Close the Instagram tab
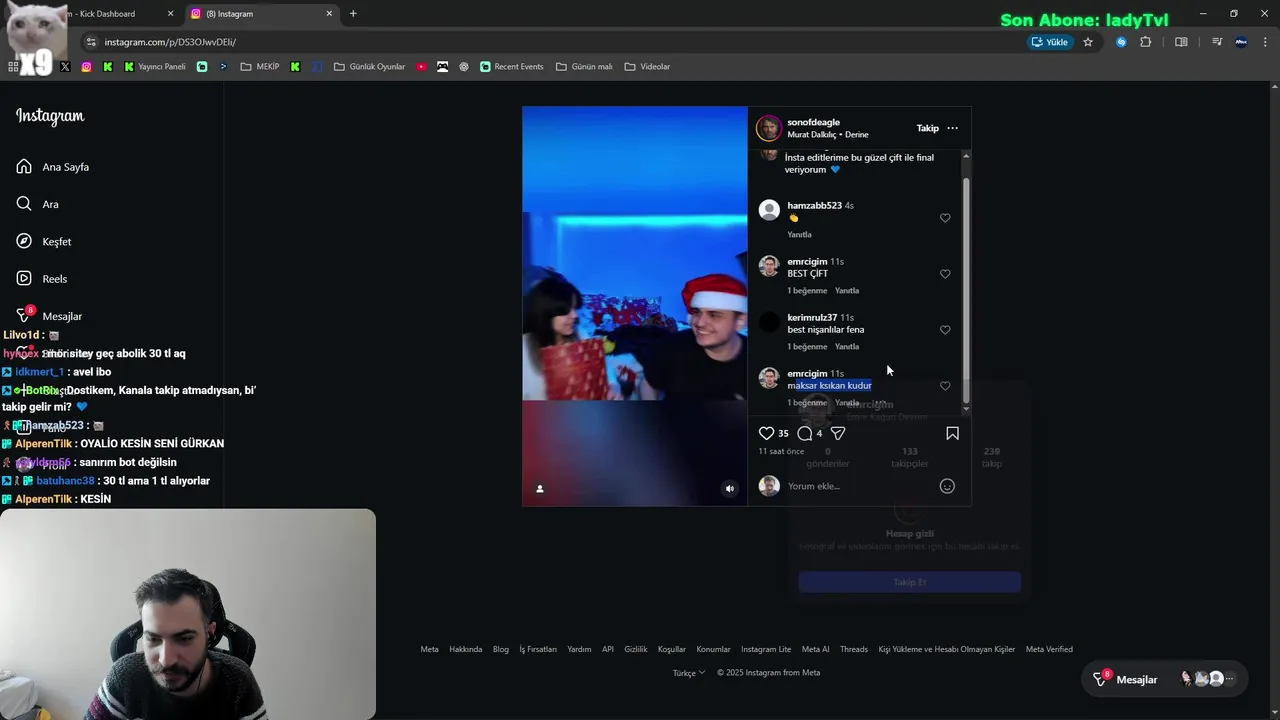The image size is (1280, 720). 329,14
